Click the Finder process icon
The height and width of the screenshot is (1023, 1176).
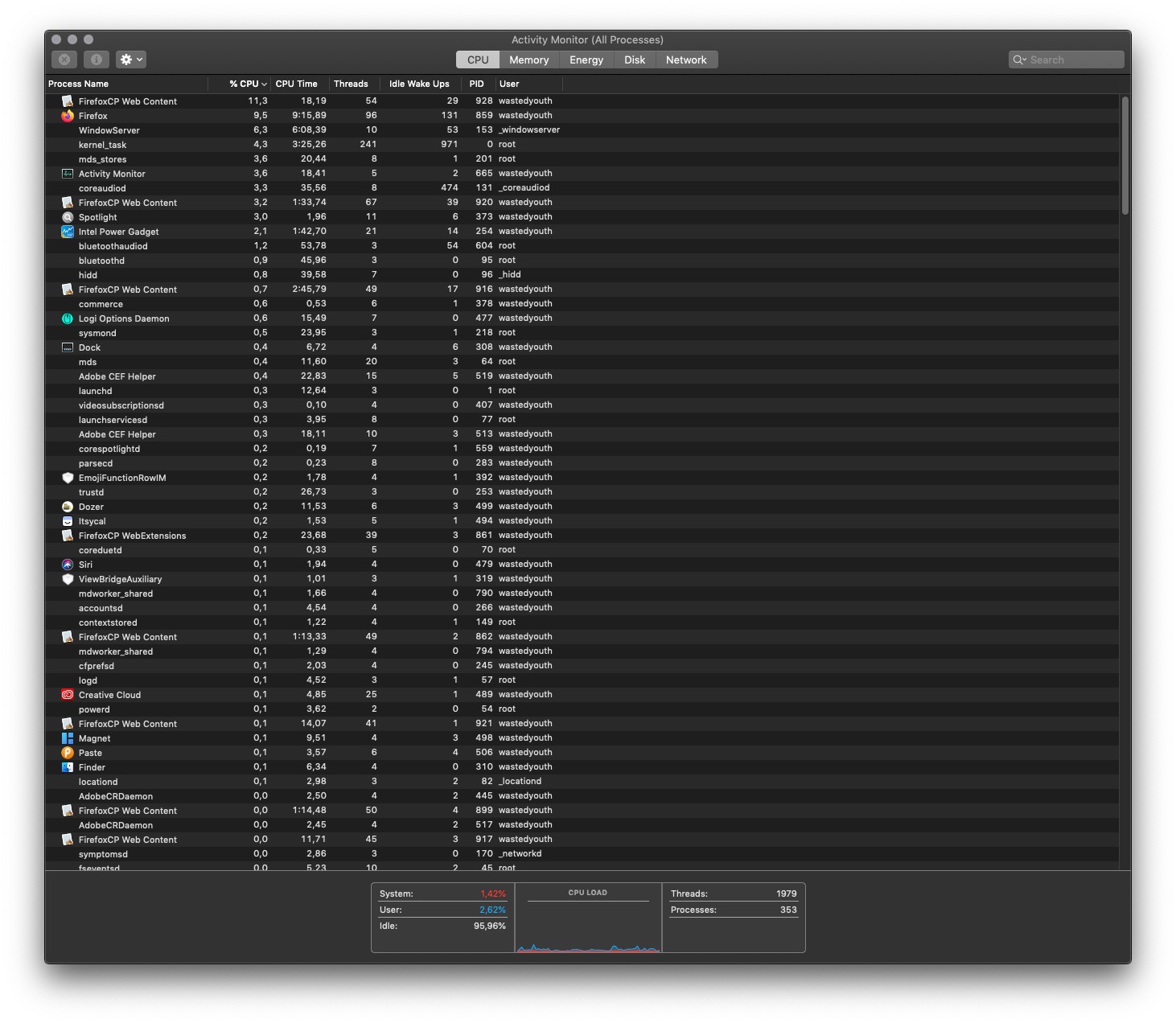[68, 767]
